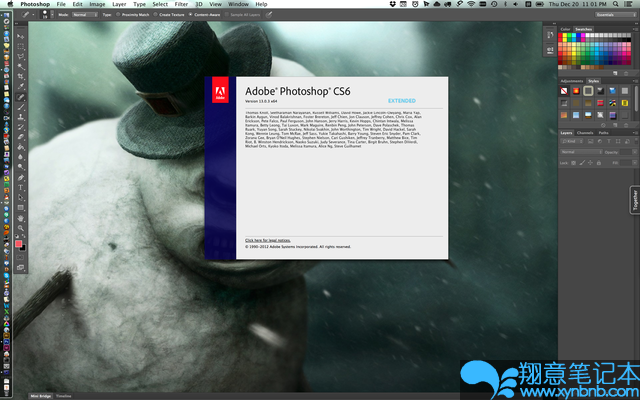Open the tool preset picker arrow

tap(33, 14)
